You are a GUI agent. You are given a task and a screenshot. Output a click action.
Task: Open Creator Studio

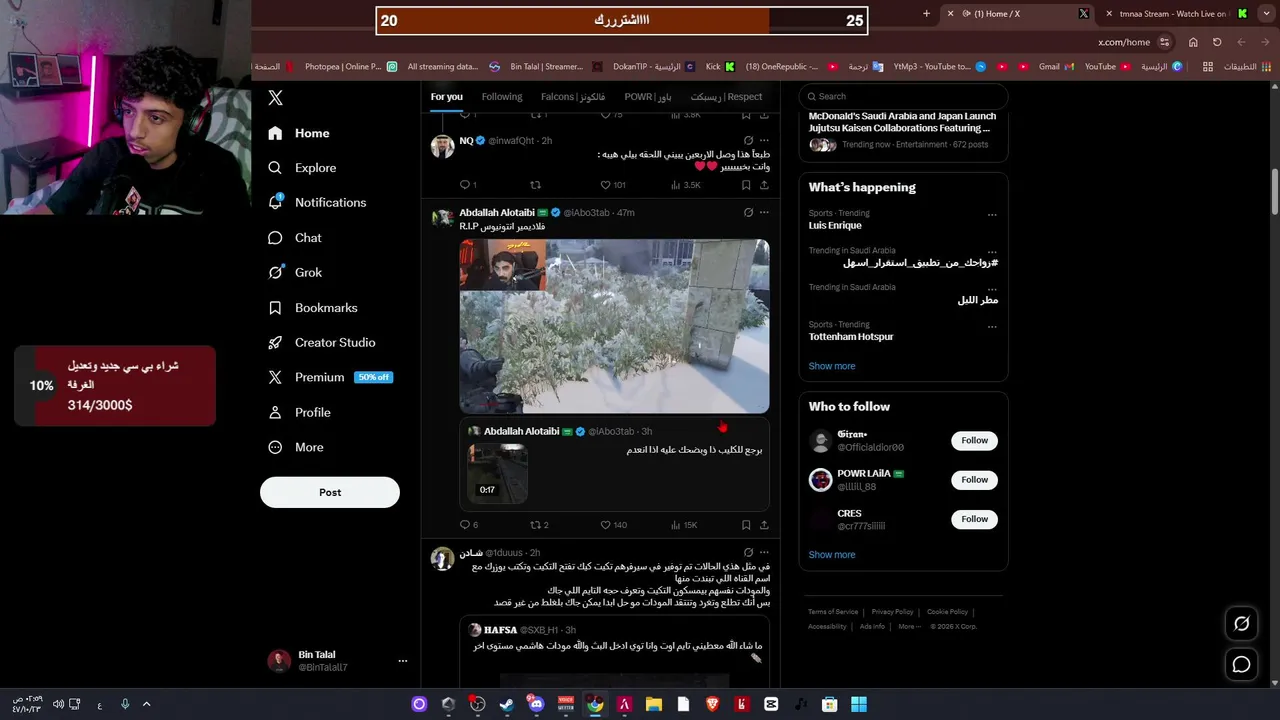tap(321, 342)
